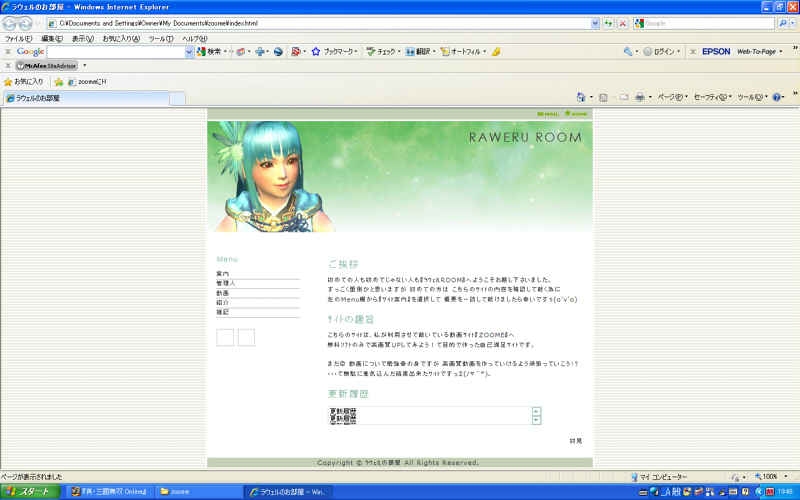Click the add-to-favorites bar star icon
The image size is (800, 500).
pyautogui.click(x=59, y=82)
